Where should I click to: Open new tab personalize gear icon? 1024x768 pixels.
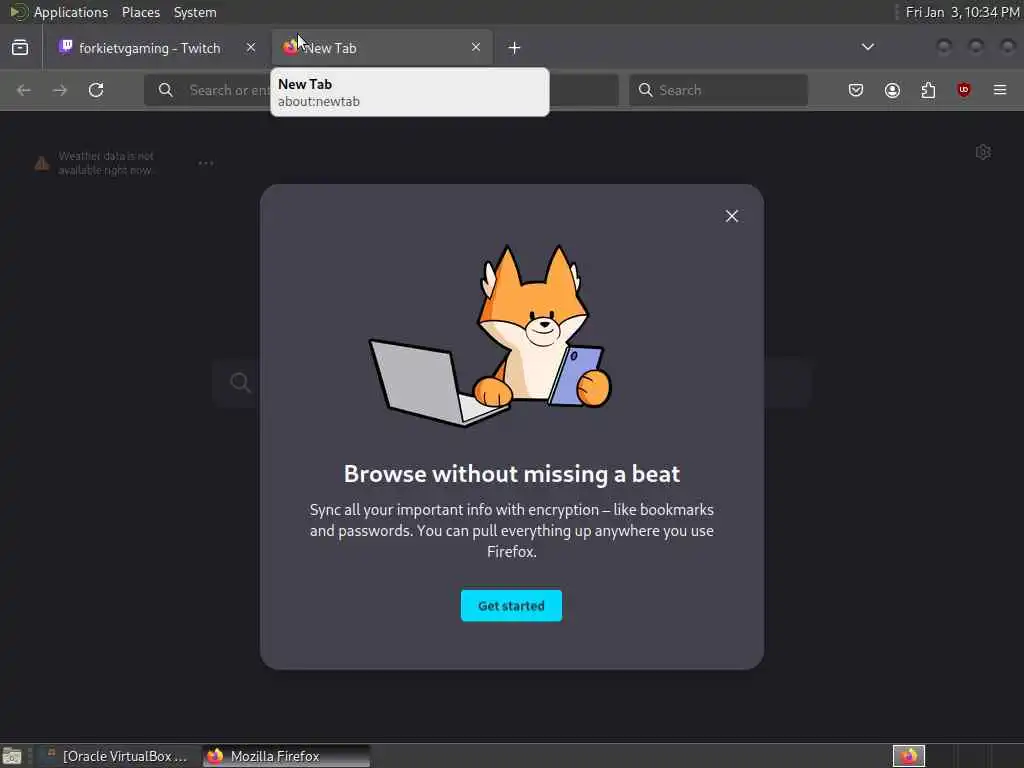click(983, 152)
